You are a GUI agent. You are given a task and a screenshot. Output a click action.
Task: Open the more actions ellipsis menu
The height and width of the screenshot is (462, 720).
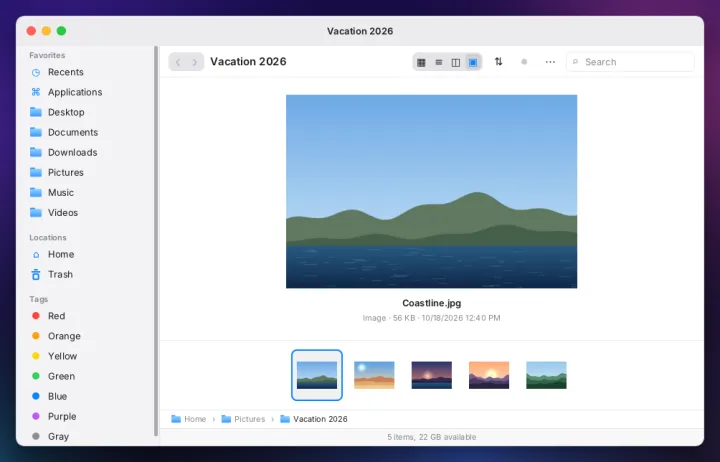coord(550,62)
